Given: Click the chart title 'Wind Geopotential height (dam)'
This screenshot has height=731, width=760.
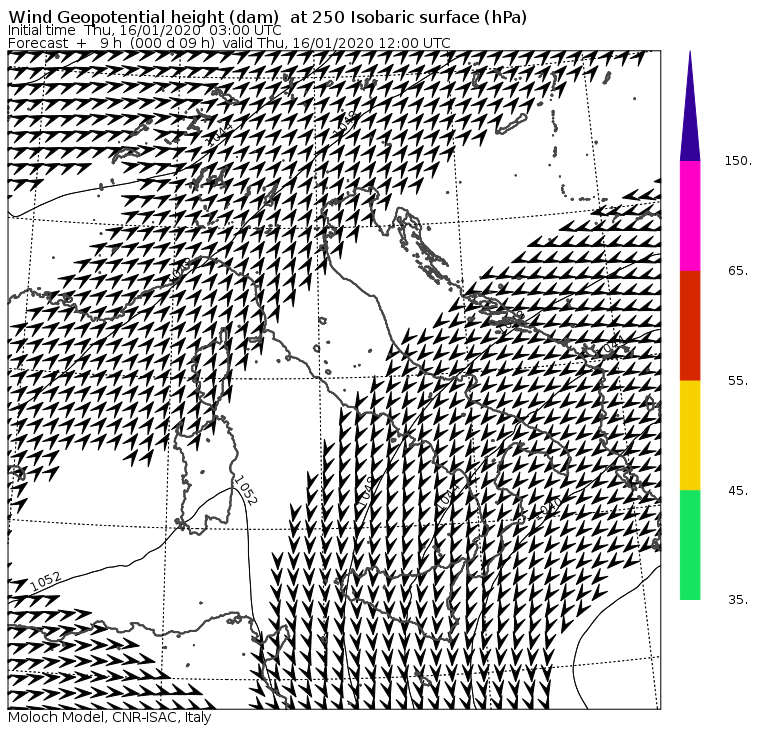Looking at the screenshot, I should click(143, 18).
